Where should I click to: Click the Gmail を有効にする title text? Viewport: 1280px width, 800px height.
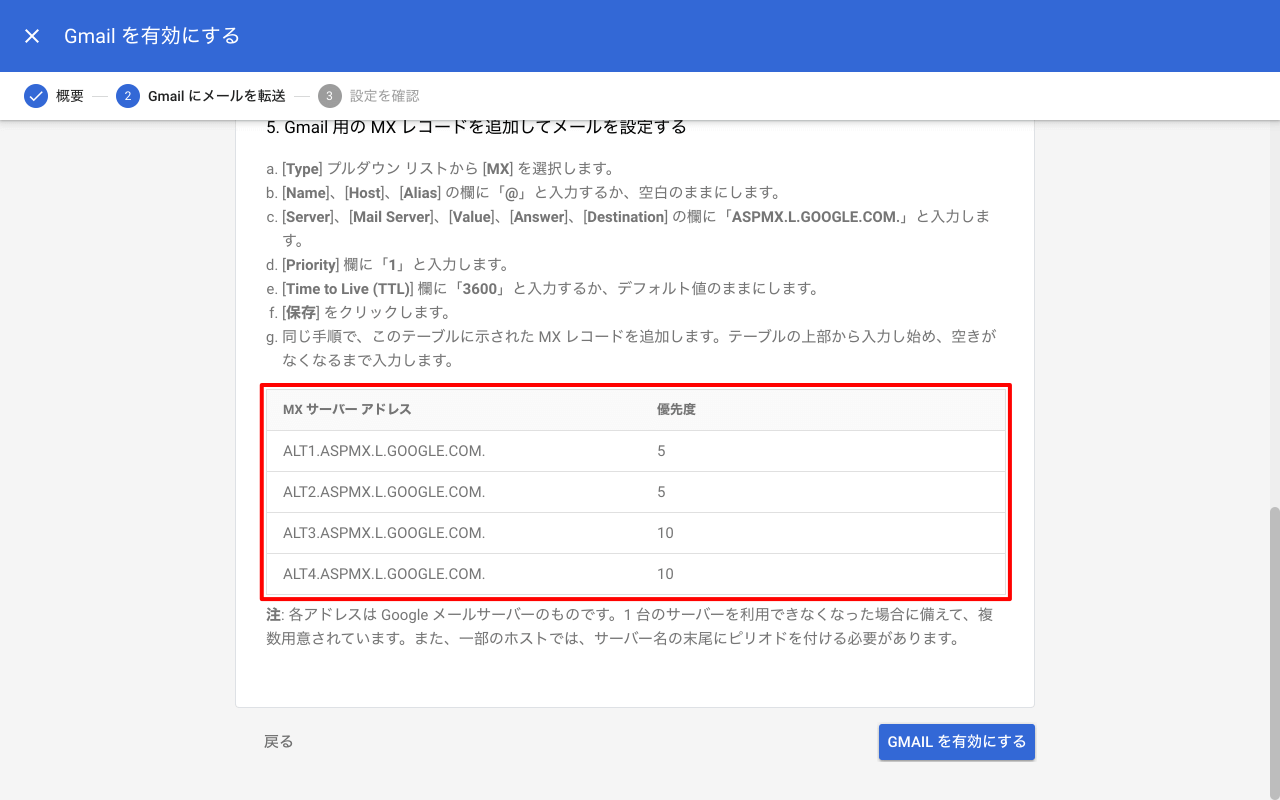click(152, 36)
